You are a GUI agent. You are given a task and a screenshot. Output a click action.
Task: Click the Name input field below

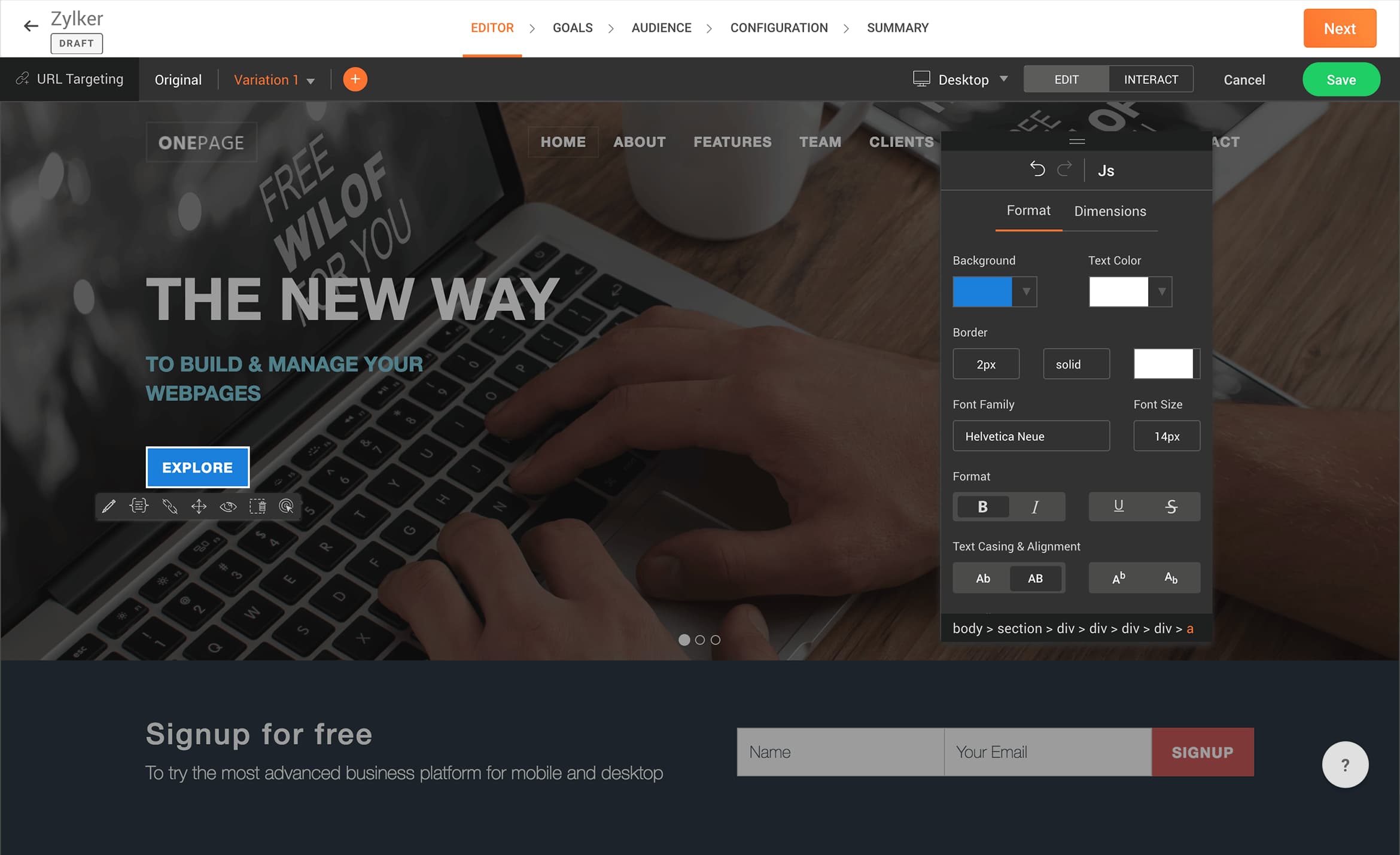[x=839, y=752]
